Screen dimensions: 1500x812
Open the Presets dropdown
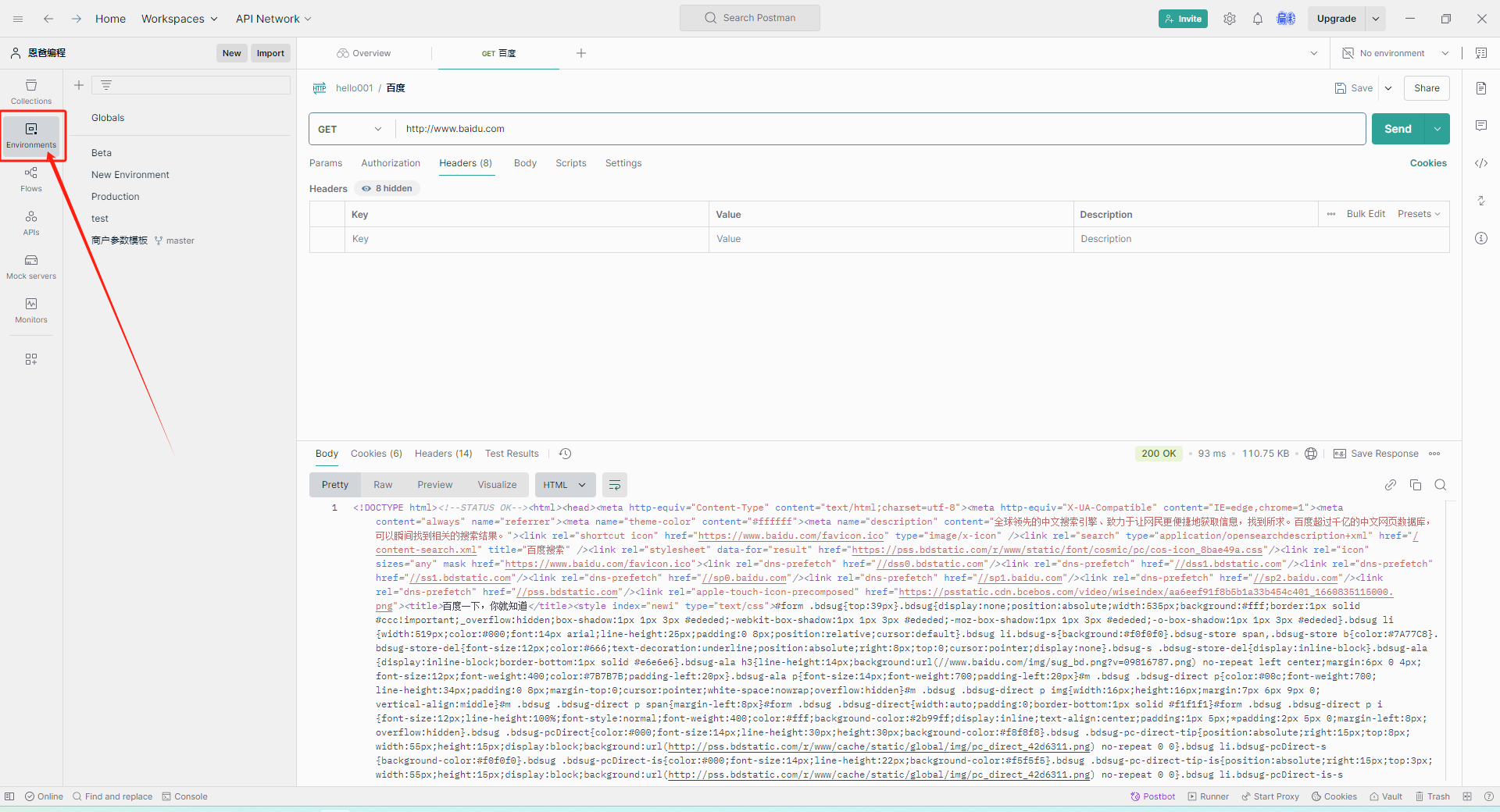[1419, 214]
